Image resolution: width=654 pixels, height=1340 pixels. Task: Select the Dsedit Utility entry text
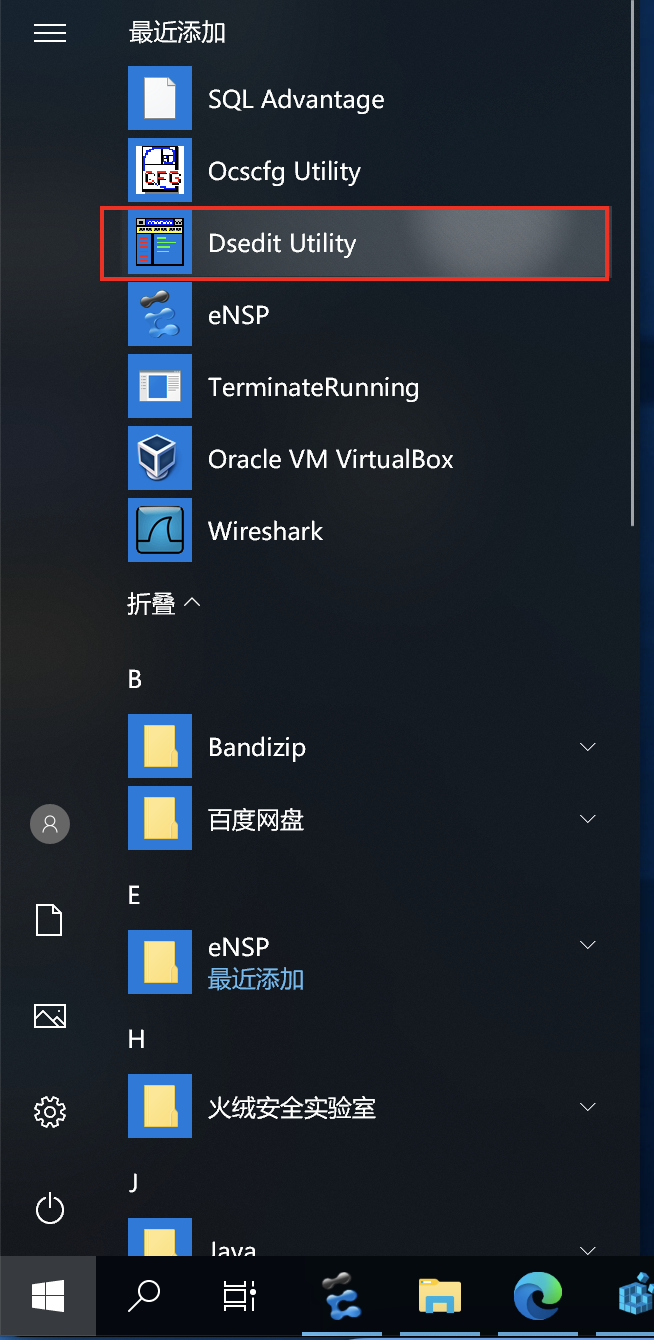tap(282, 244)
